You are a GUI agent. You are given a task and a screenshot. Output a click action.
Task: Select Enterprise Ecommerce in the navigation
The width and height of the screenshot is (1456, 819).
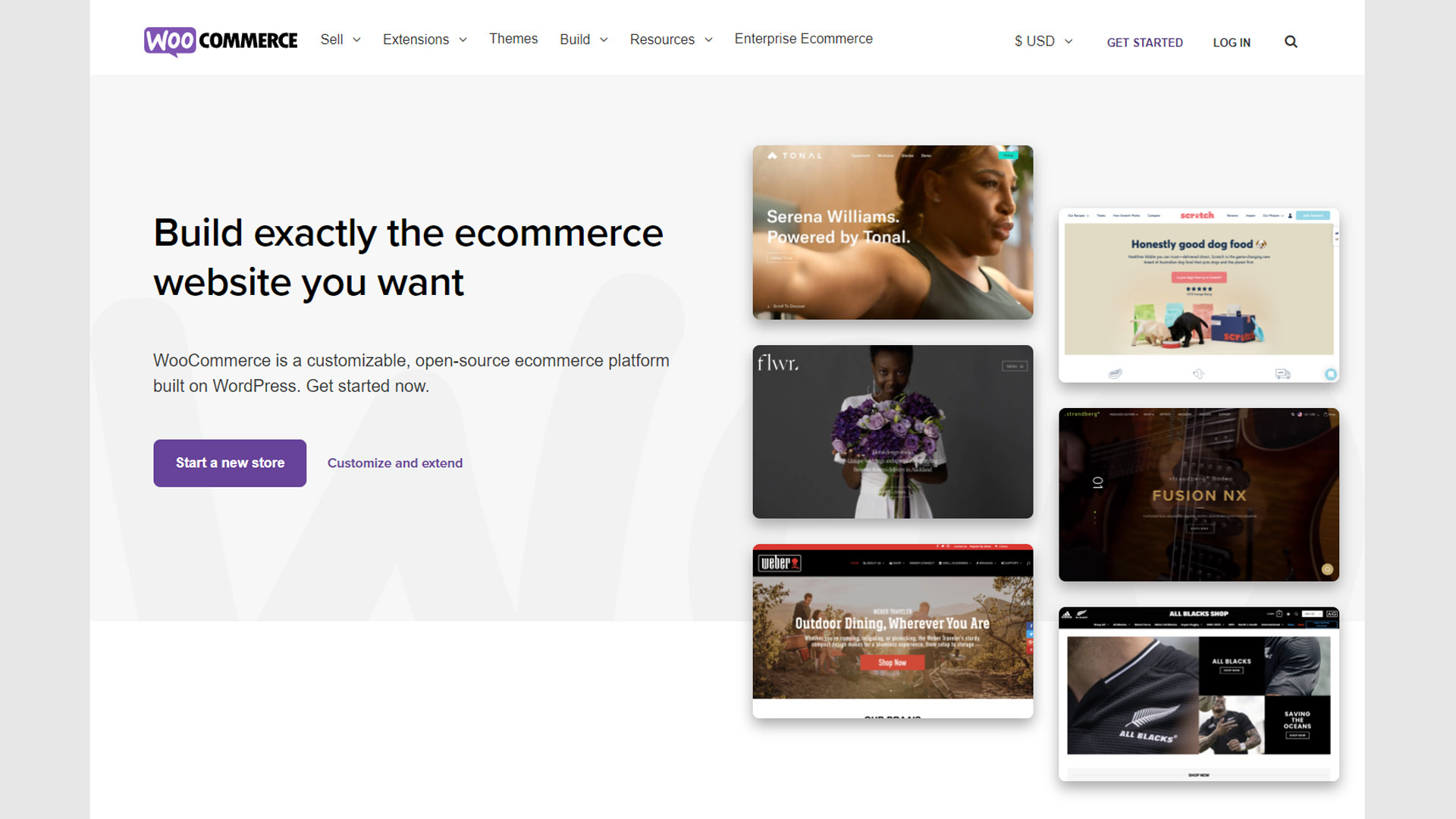(803, 39)
